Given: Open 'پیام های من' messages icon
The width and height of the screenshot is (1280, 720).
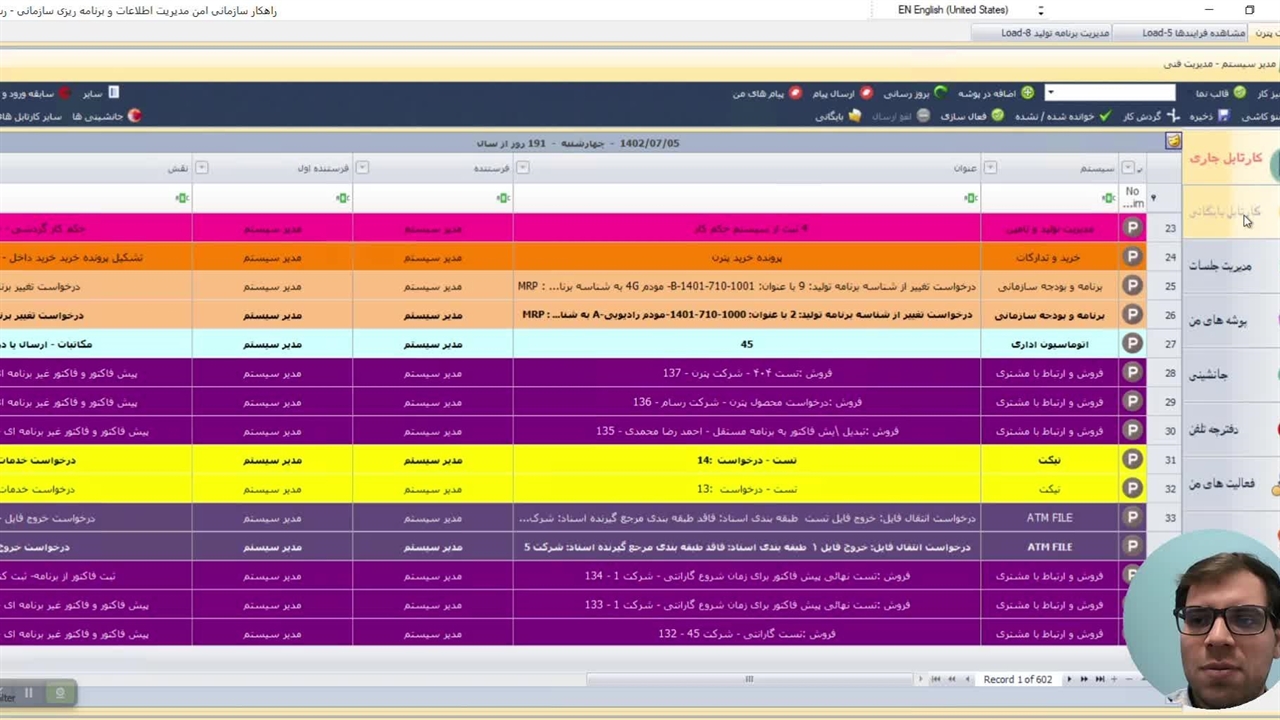Looking at the screenshot, I should [x=796, y=93].
